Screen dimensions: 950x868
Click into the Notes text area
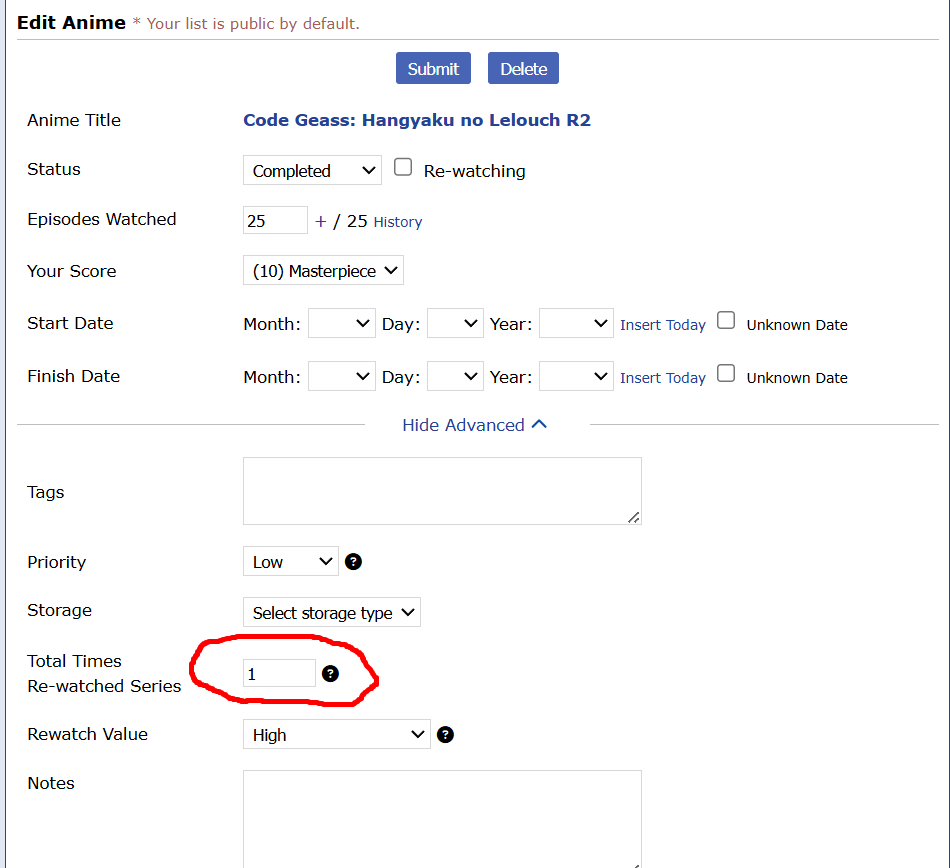click(442, 819)
